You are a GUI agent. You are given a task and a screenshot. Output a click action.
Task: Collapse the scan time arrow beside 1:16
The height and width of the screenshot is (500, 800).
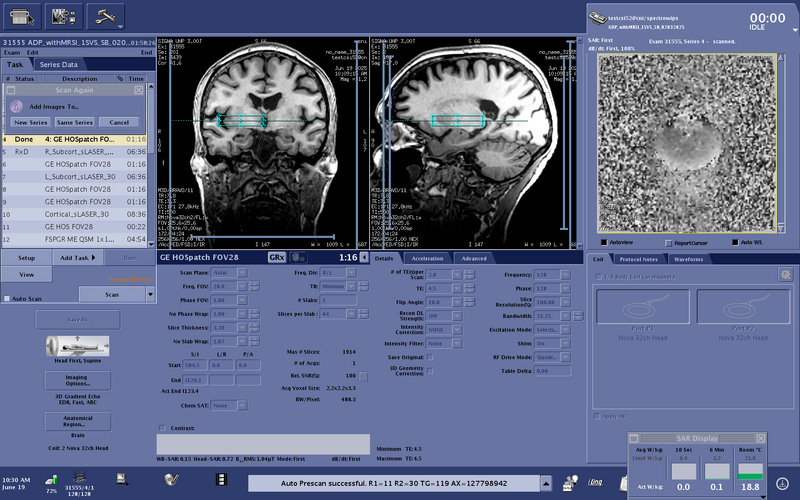[x=364, y=258]
